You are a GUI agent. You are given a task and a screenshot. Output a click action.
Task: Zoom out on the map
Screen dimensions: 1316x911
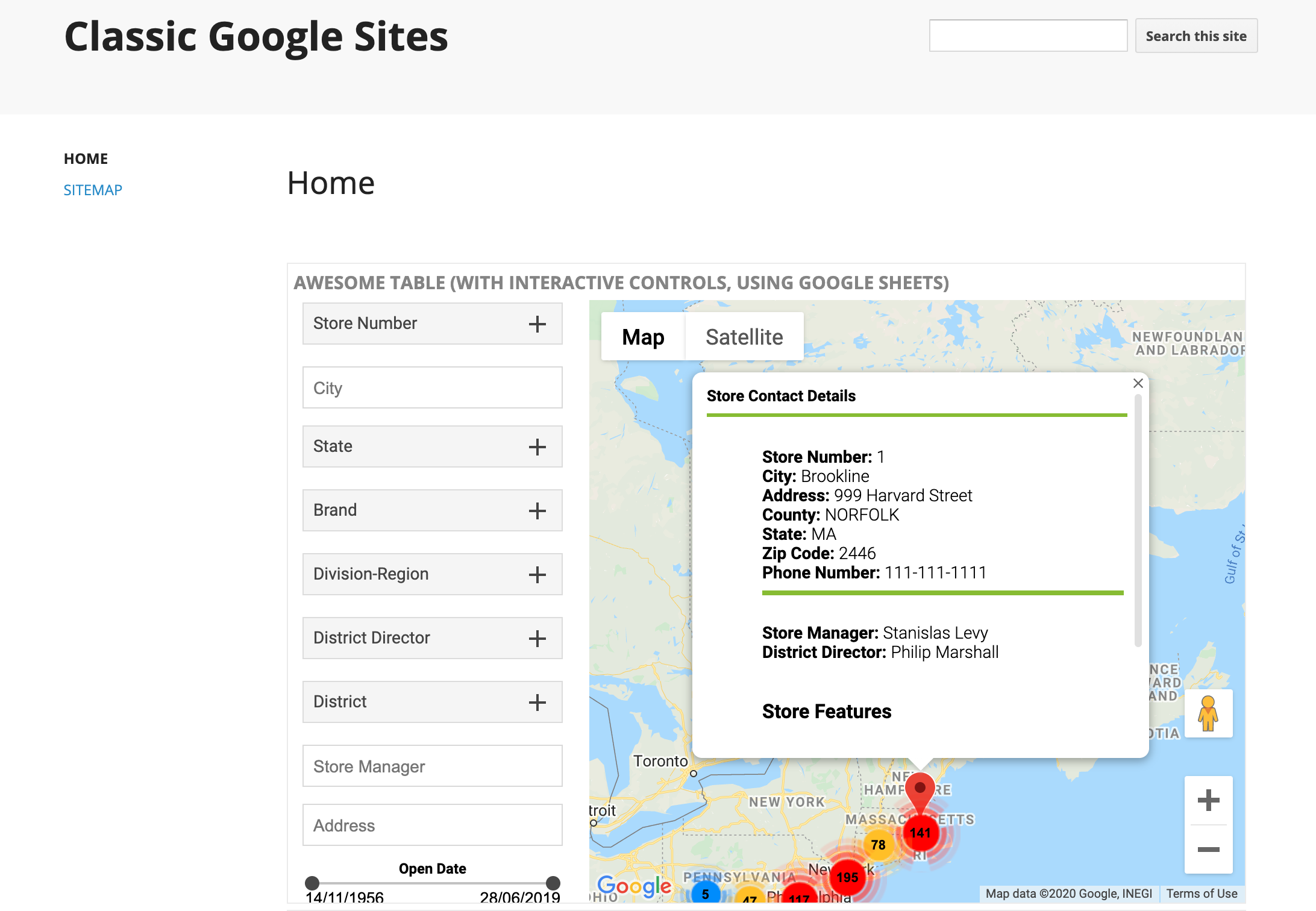click(x=1208, y=850)
